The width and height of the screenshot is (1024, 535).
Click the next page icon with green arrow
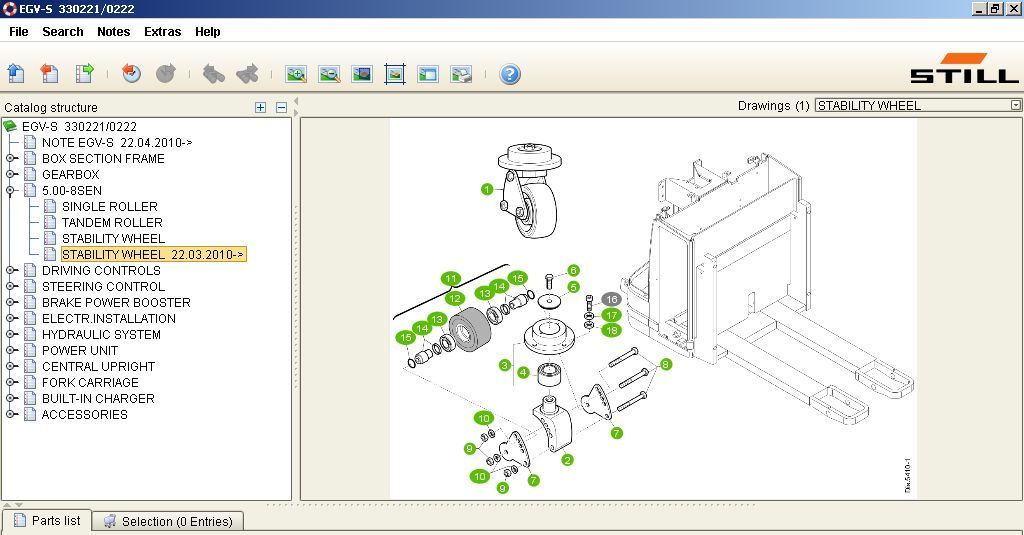(84, 73)
